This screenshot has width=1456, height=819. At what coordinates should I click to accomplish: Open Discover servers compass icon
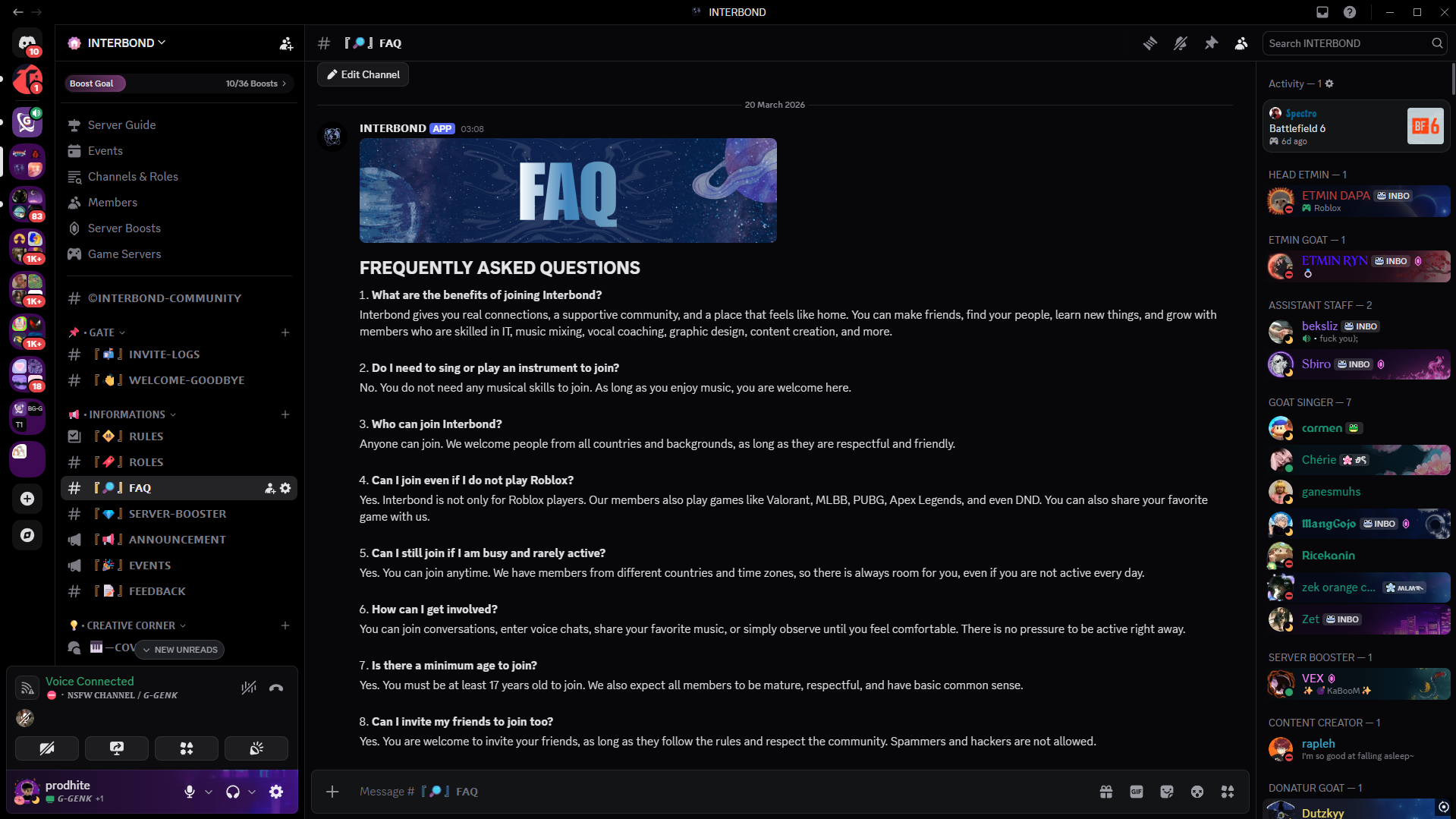[x=27, y=535]
